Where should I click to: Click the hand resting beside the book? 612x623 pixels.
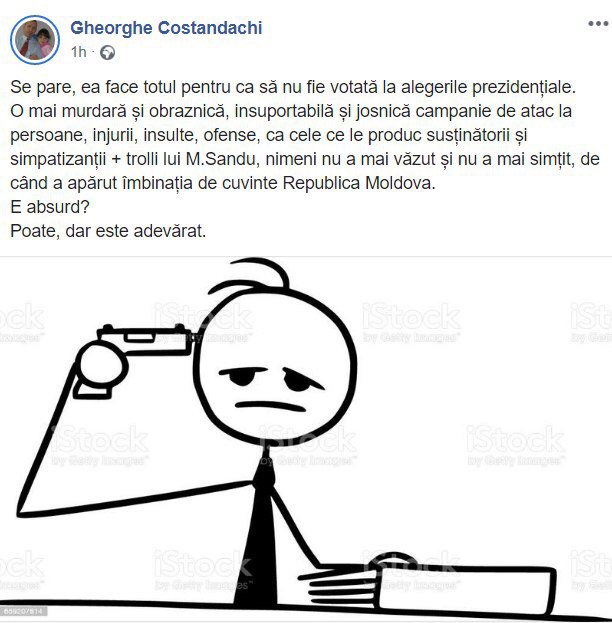click(342, 580)
